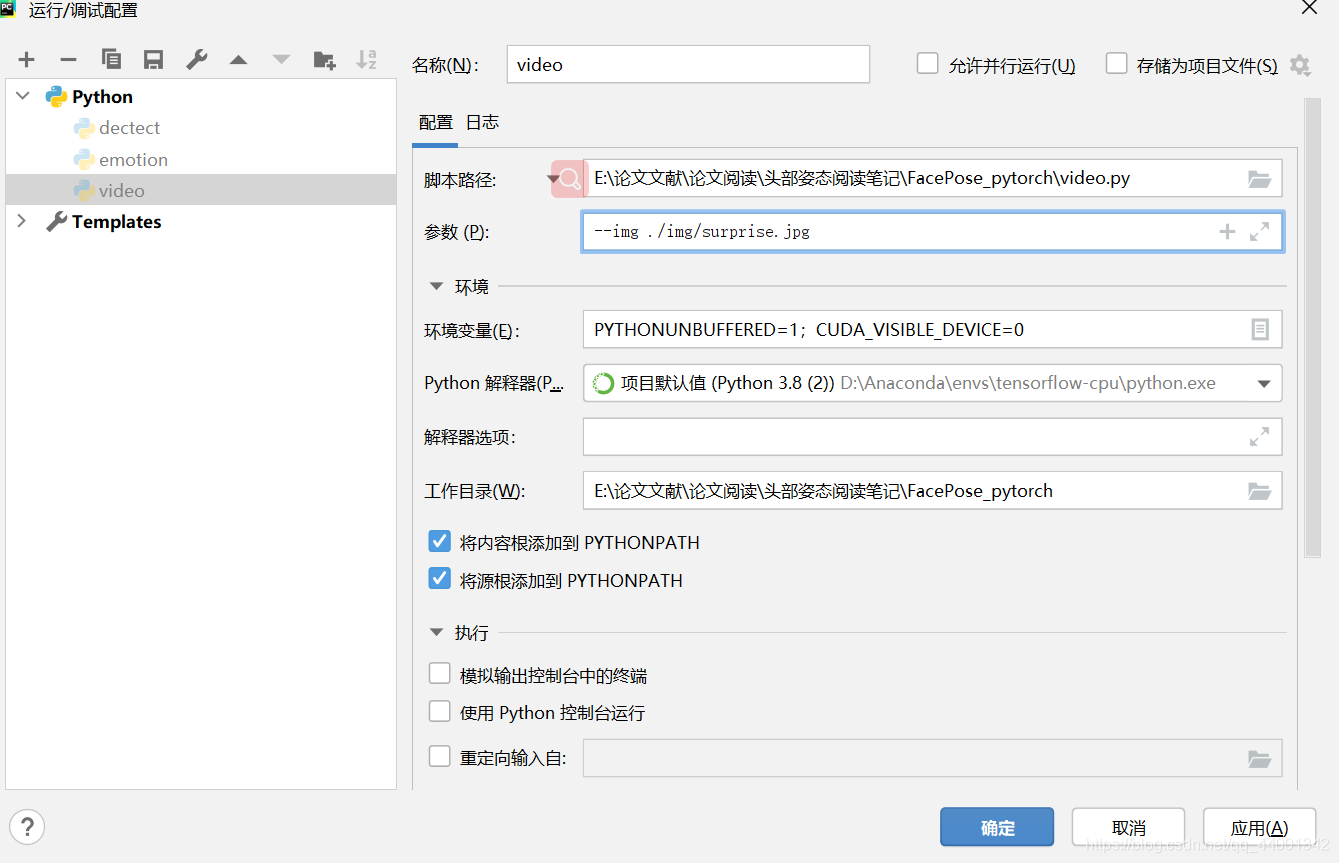Remove selected configuration with minus icon
Image resolution: width=1339 pixels, height=863 pixels.
(x=68, y=60)
